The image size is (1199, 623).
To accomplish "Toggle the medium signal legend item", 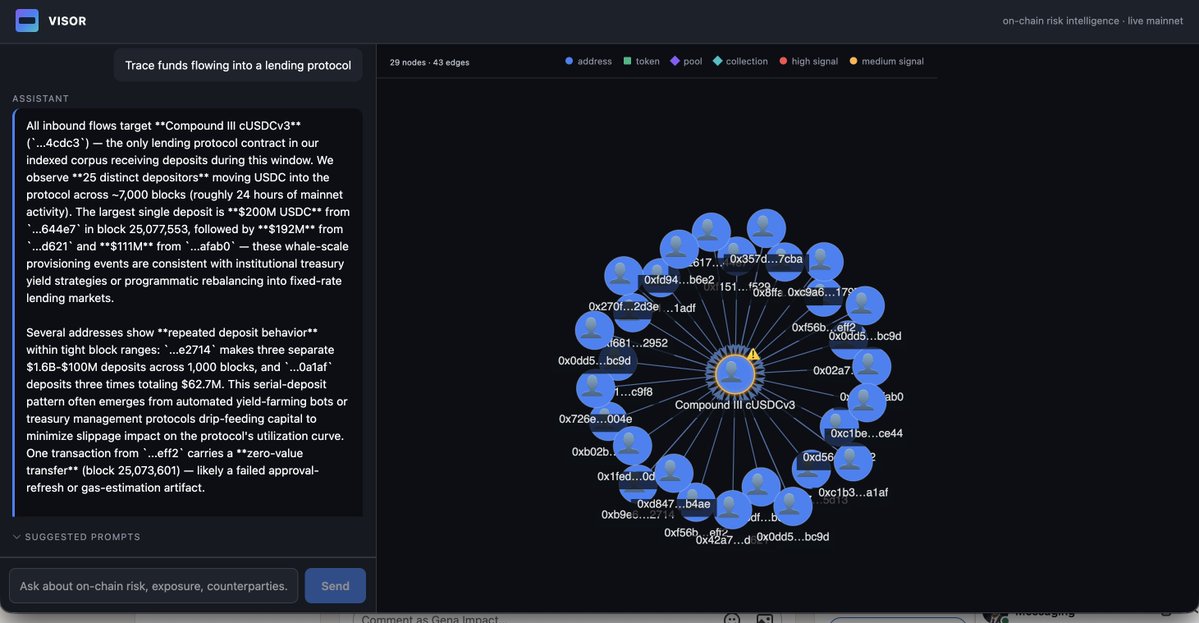I will click(886, 61).
